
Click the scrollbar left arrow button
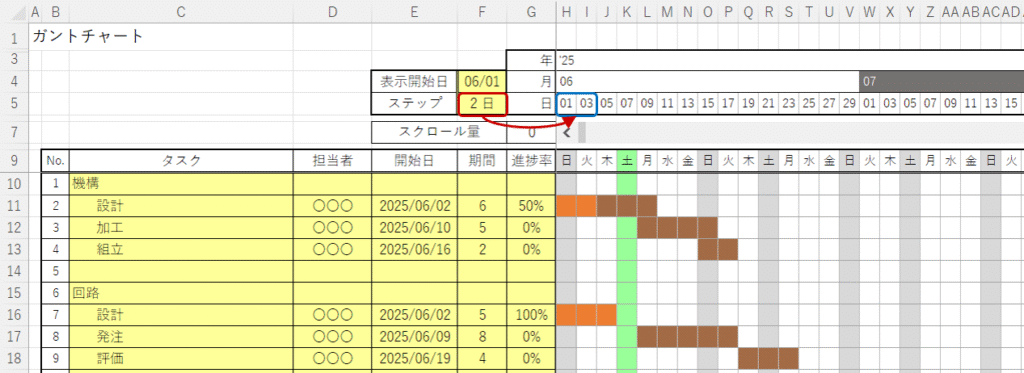566,132
